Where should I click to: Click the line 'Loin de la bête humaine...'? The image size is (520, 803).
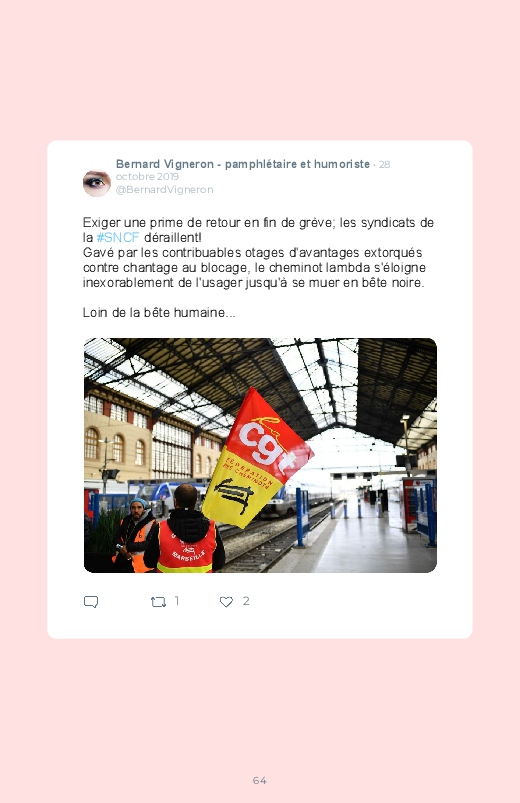(159, 312)
